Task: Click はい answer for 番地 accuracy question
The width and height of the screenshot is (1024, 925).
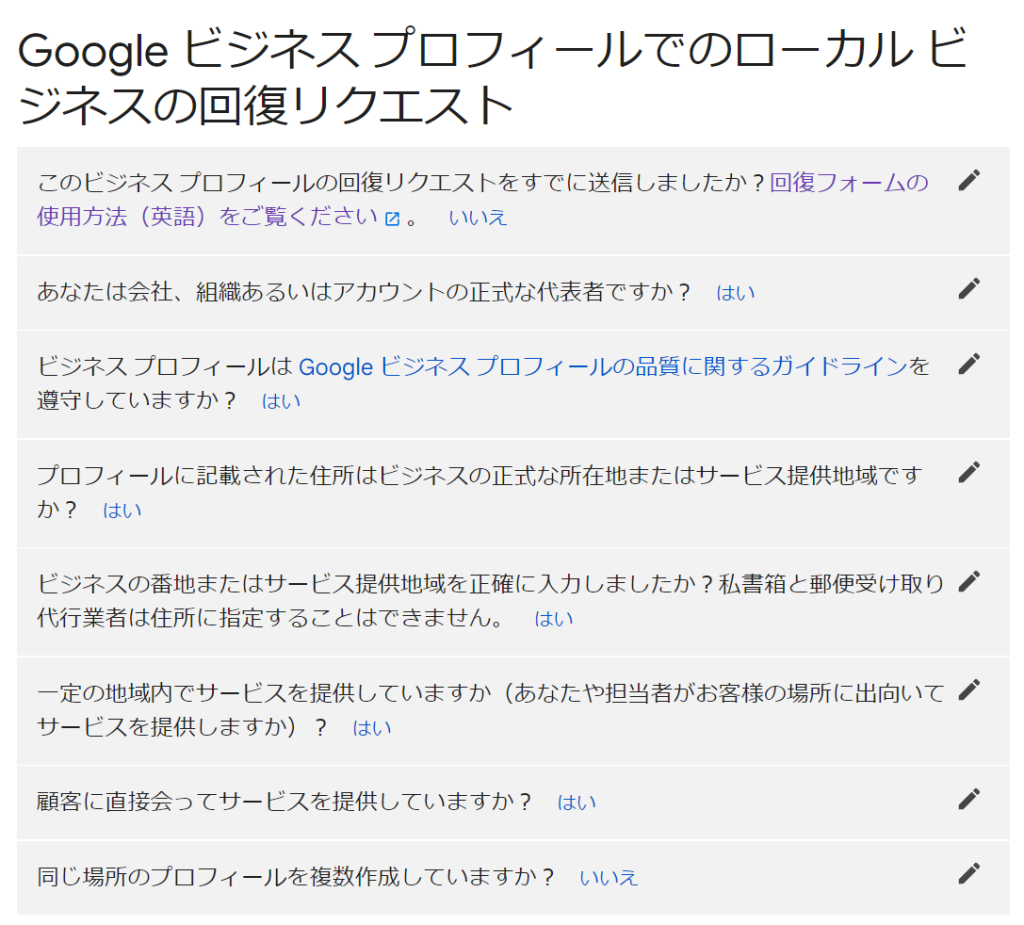Action: 554,618
